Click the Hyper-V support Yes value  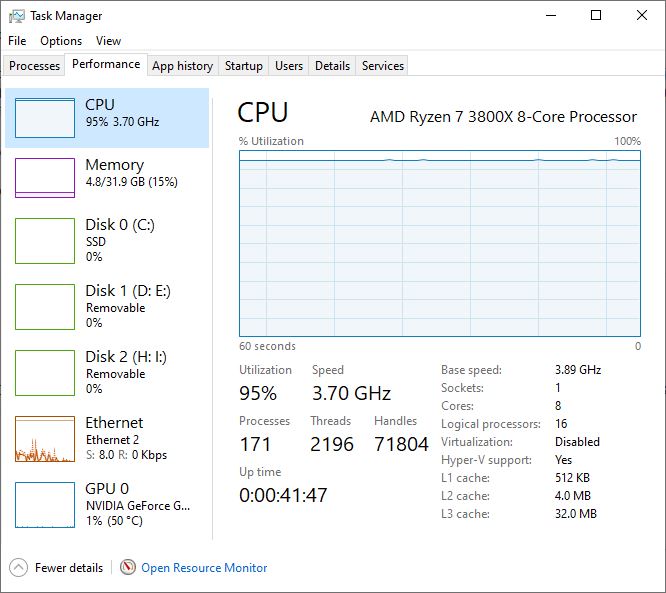tap(563, 460)
